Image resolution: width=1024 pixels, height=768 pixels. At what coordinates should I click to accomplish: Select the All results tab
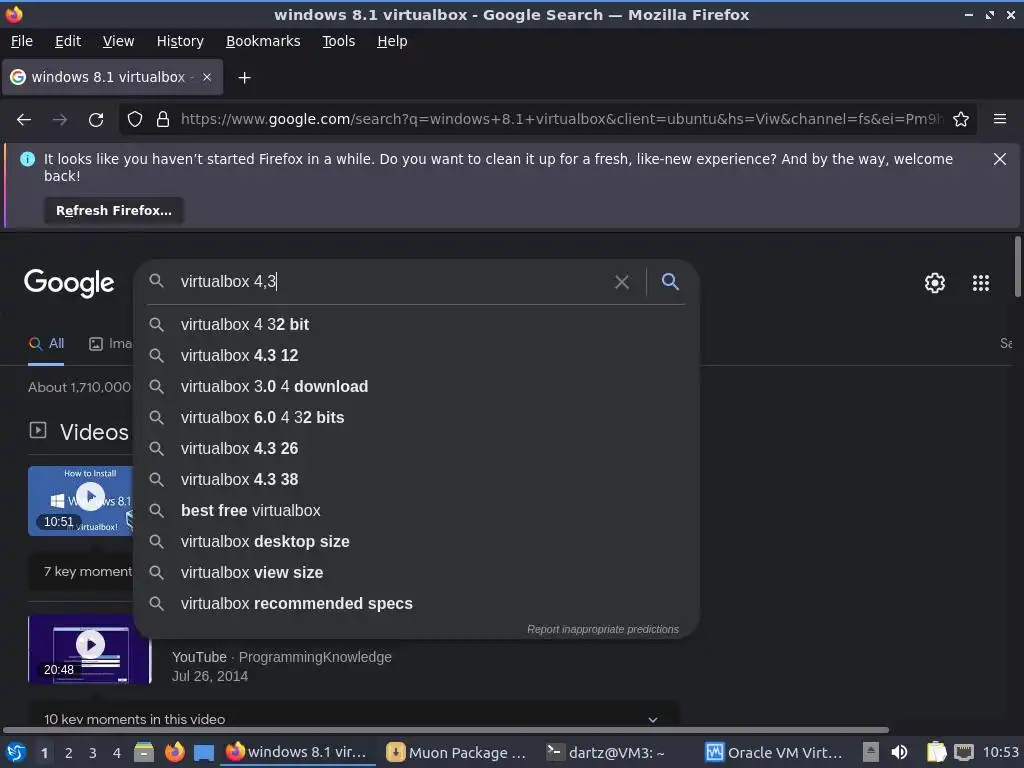[x=46, y=344]
